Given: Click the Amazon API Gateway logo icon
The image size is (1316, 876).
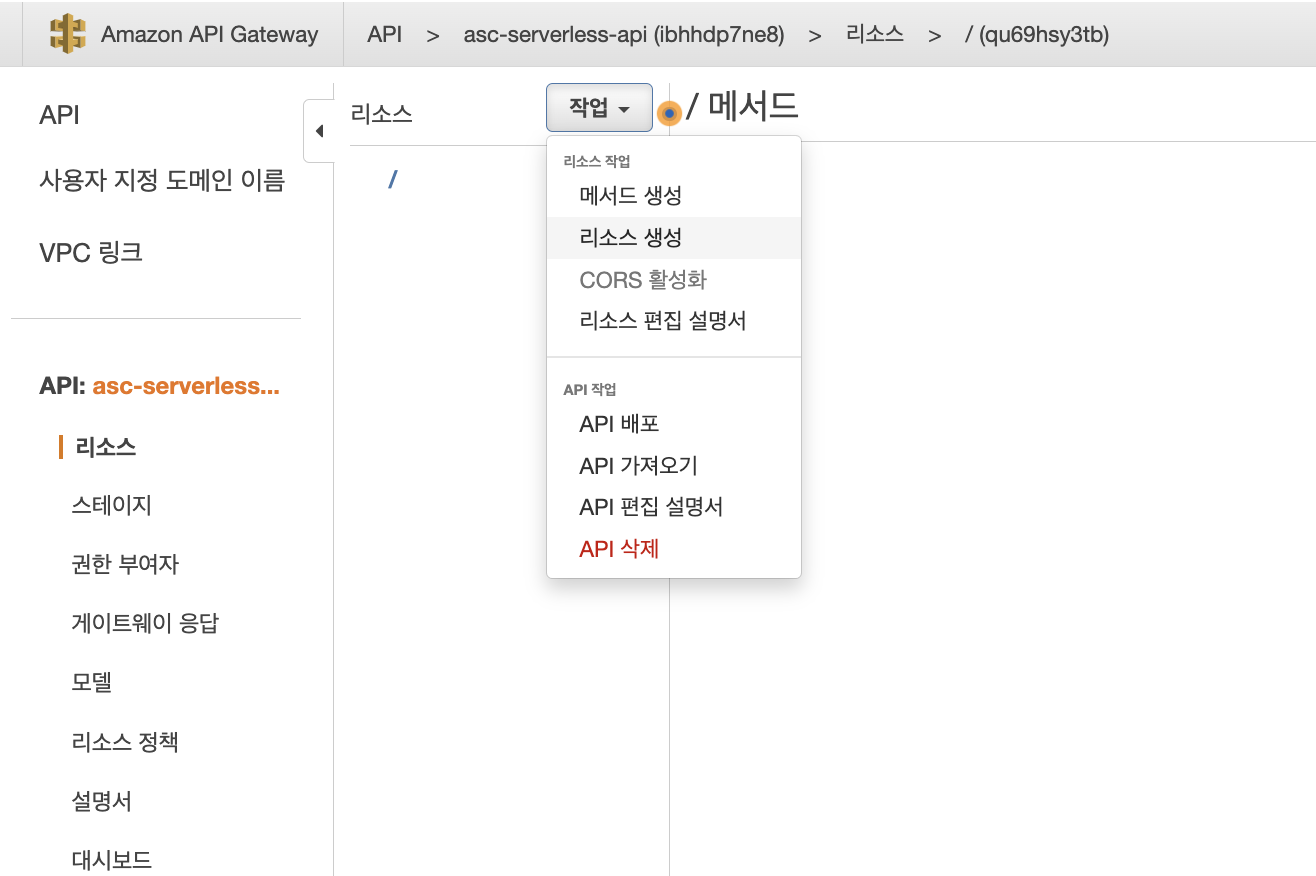Looking at the screenshot, I should (x=67, y=34).
